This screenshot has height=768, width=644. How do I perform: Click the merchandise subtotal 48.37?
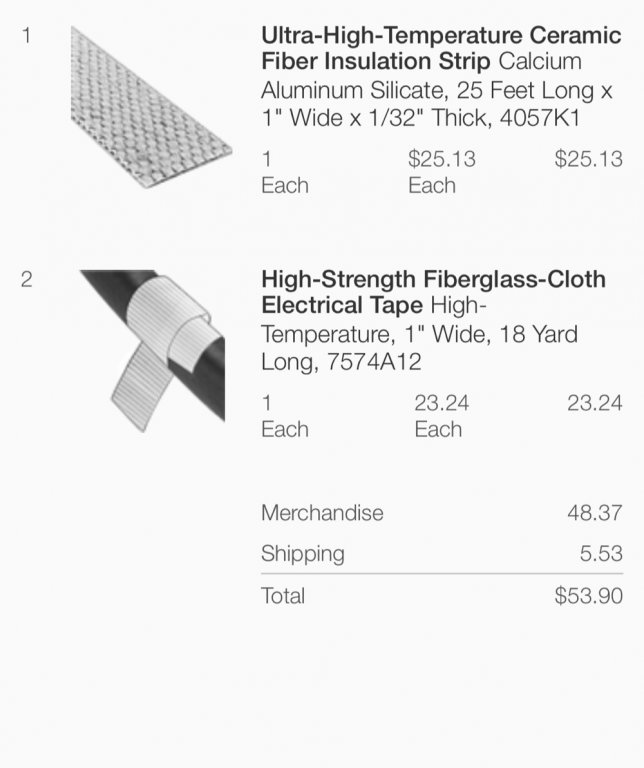595,513
